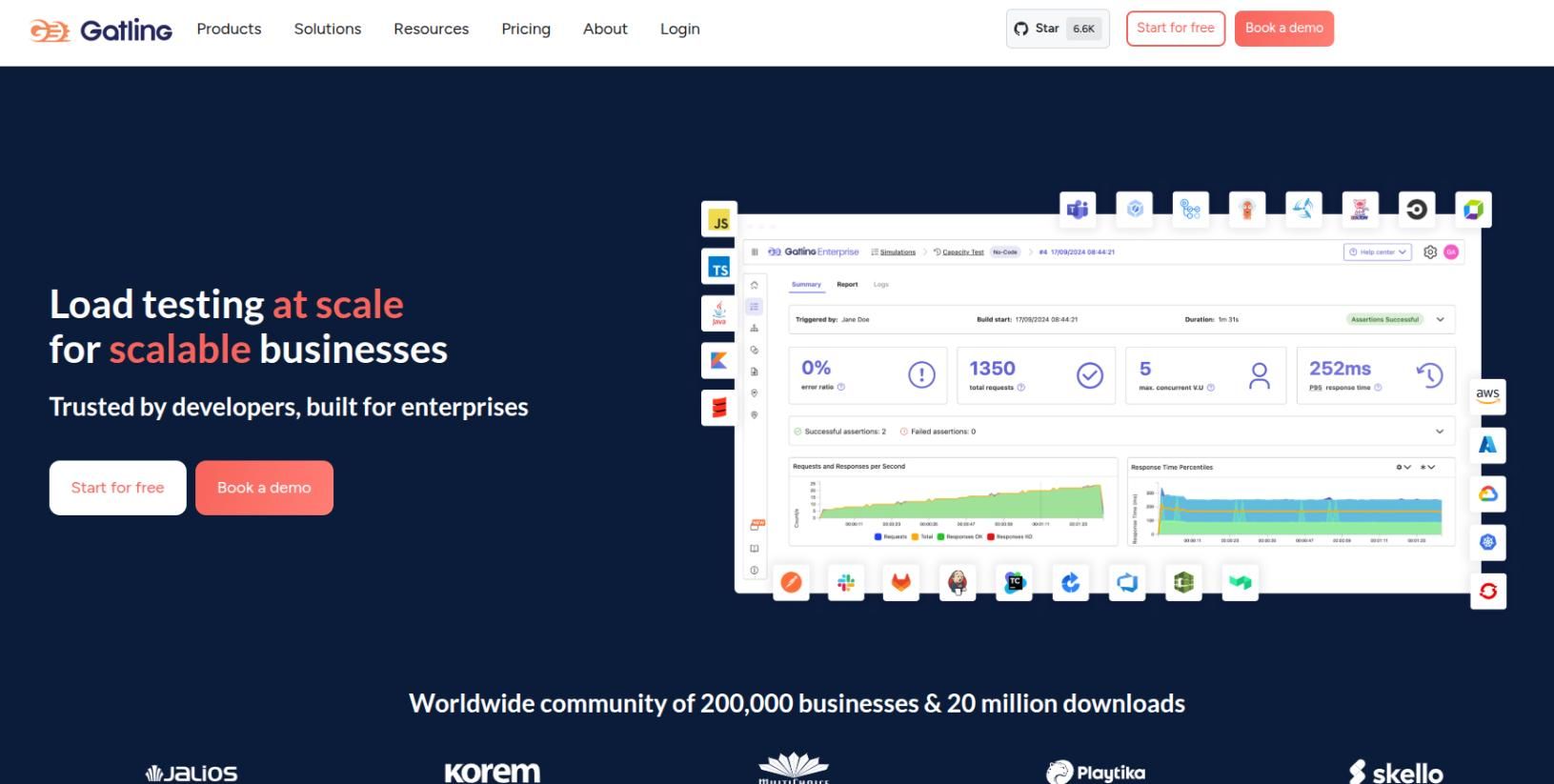Screen dimensions: 1554x784
Task: Click the AWS cloud icon
Action: click(x=1488, y=395)
